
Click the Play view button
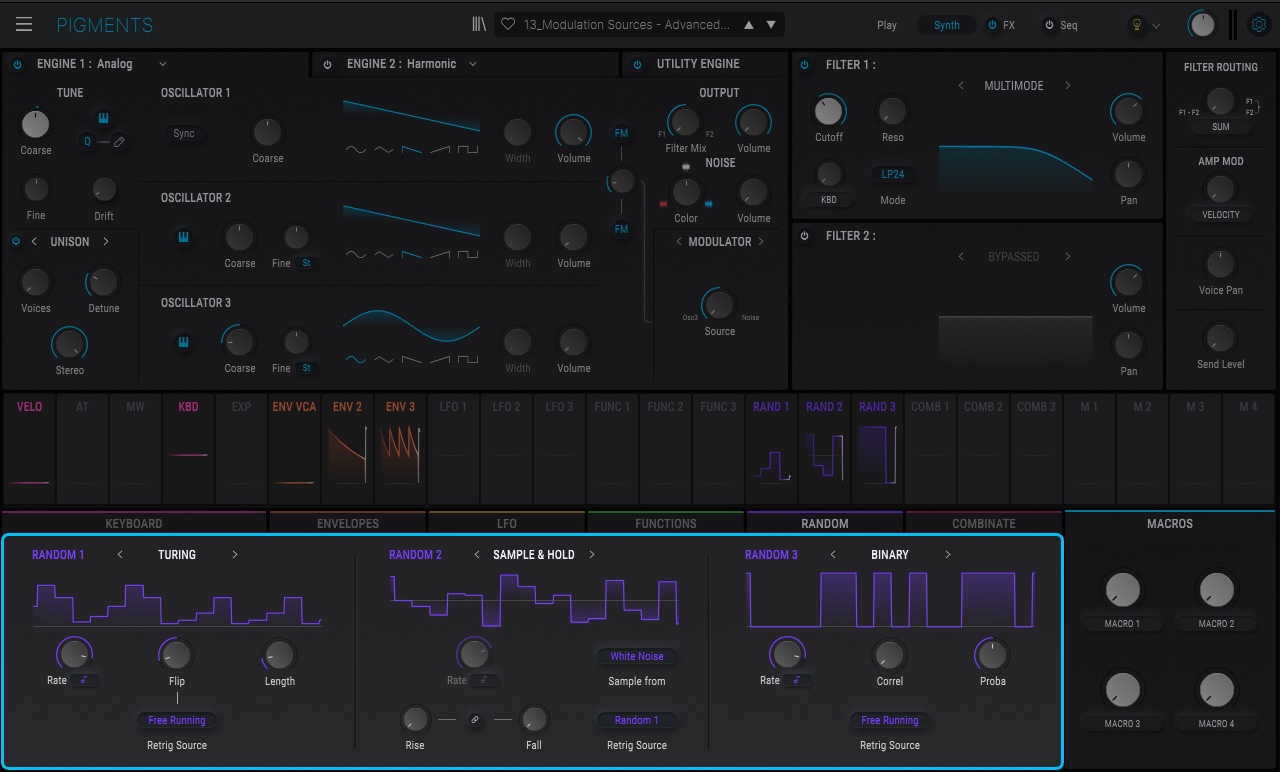pyautogui.click(x=887, y=25)
